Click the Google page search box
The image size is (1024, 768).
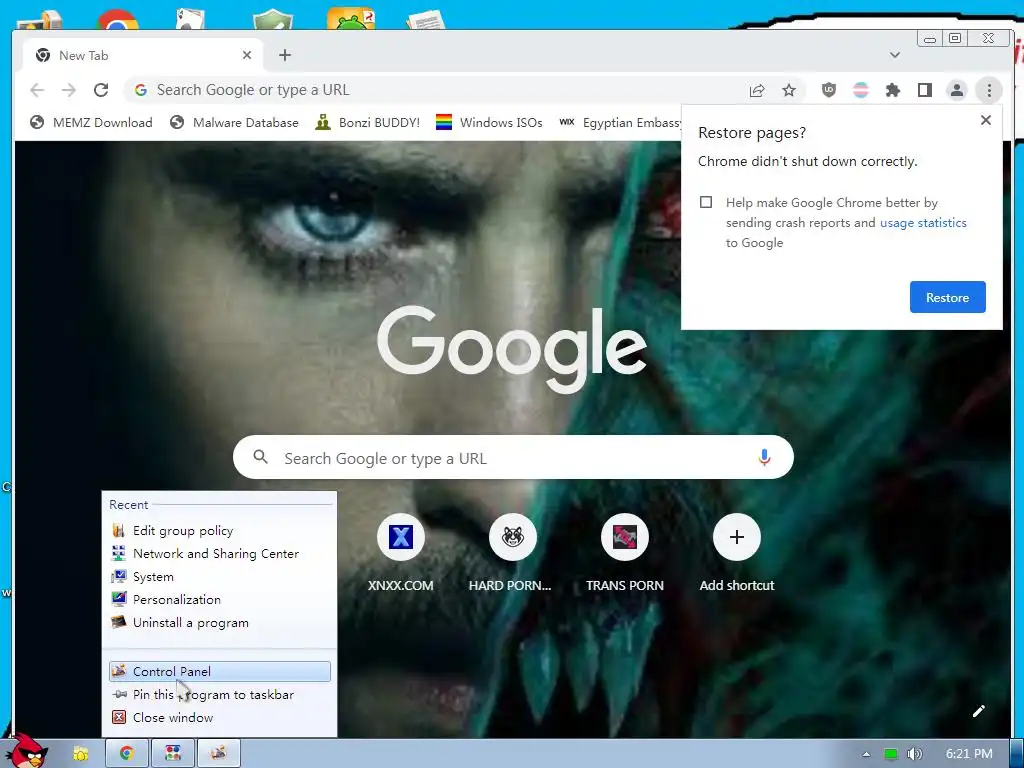pyautogui.click(x=513, y=458)
